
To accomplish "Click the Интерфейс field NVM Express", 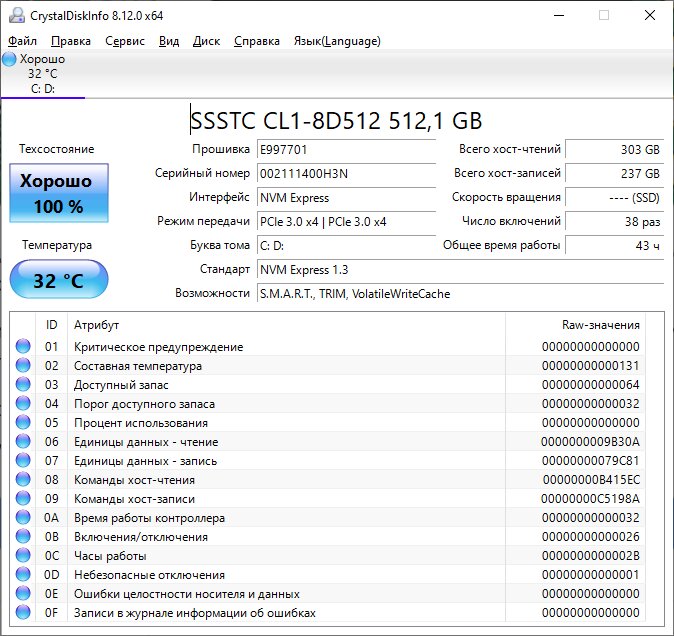I will click(346, 198).
